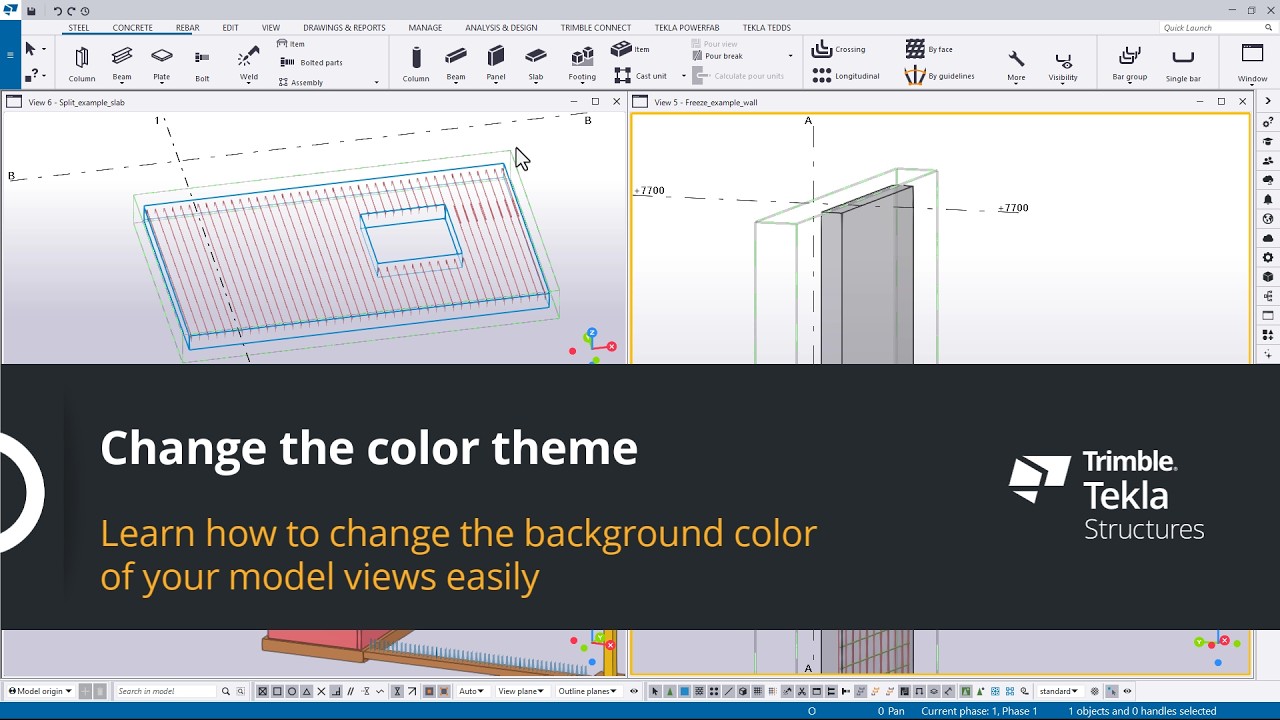Click the Cast unit button

(x=640, y=76)
